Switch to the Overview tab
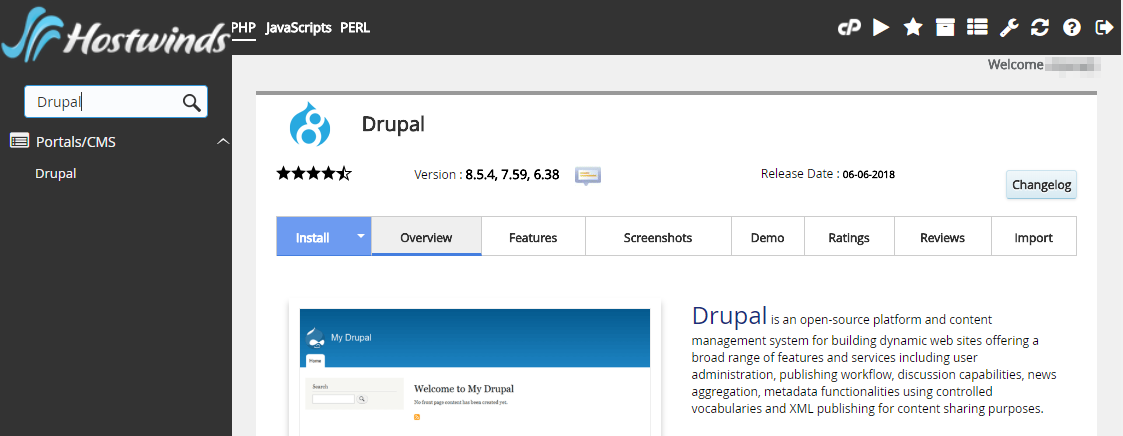This screenshot has width=1123, height=436. click(426, 237)
